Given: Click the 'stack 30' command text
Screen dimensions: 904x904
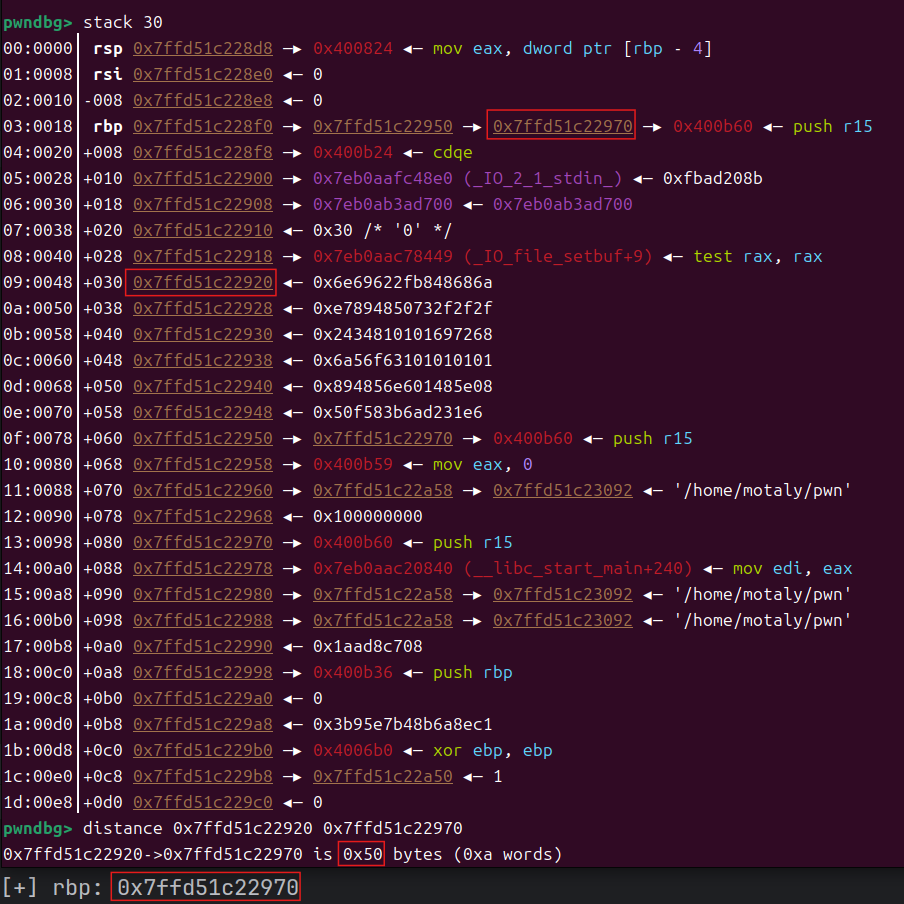Looking at the screenshot, I should point(123,22).
